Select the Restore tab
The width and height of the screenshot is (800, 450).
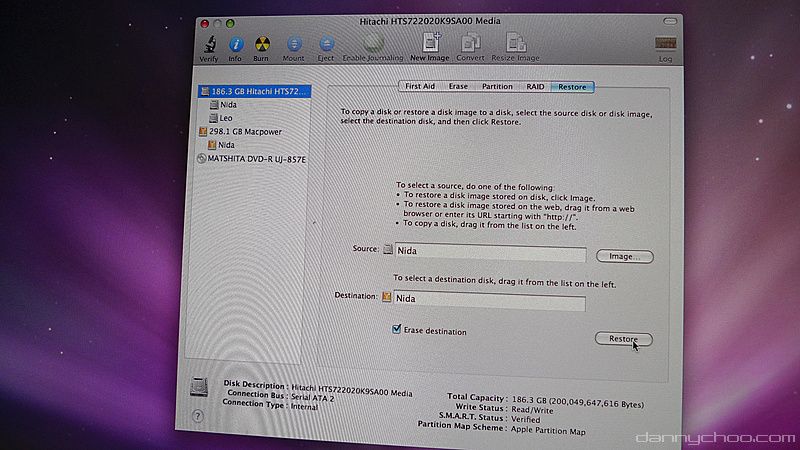coord(572,87)
